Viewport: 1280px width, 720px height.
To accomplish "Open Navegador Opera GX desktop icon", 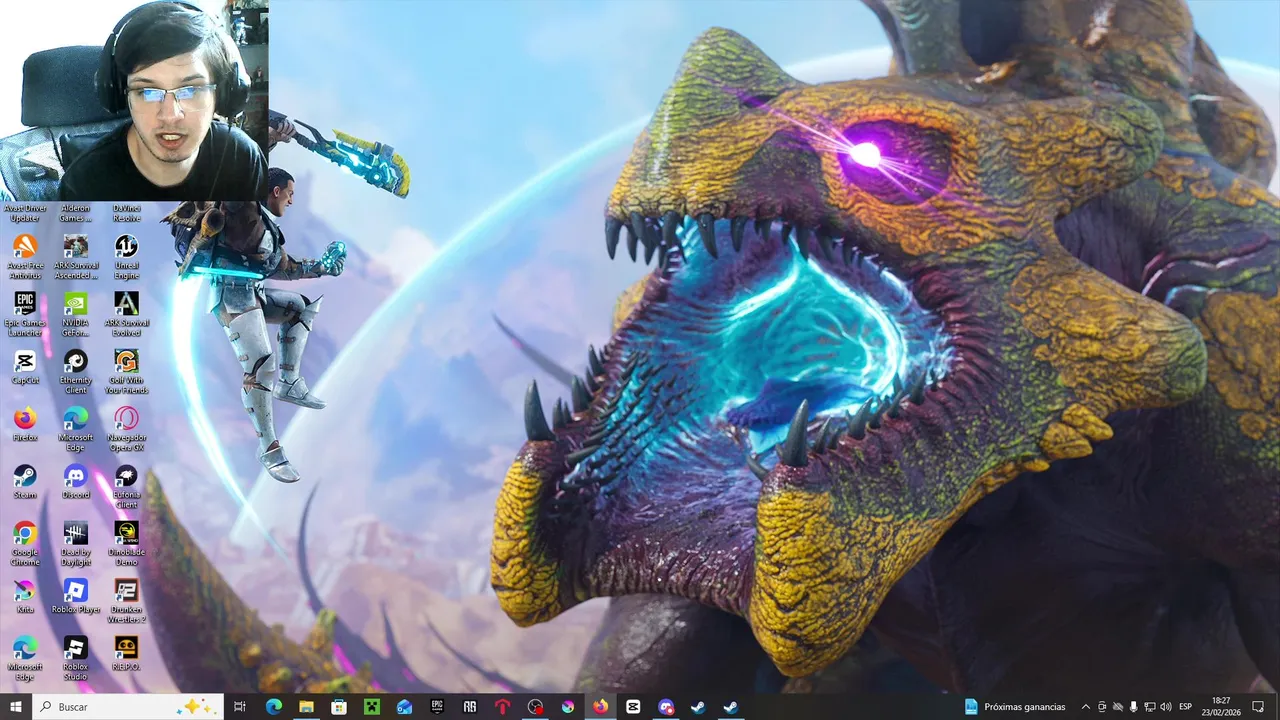I will coord(126,429).
